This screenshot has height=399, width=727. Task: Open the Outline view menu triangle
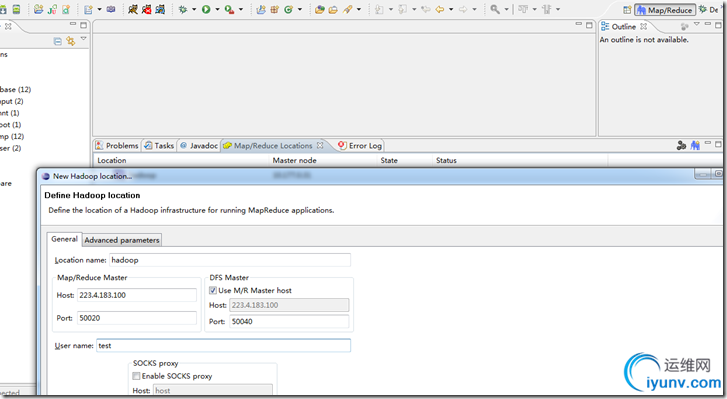pos(696,24)
